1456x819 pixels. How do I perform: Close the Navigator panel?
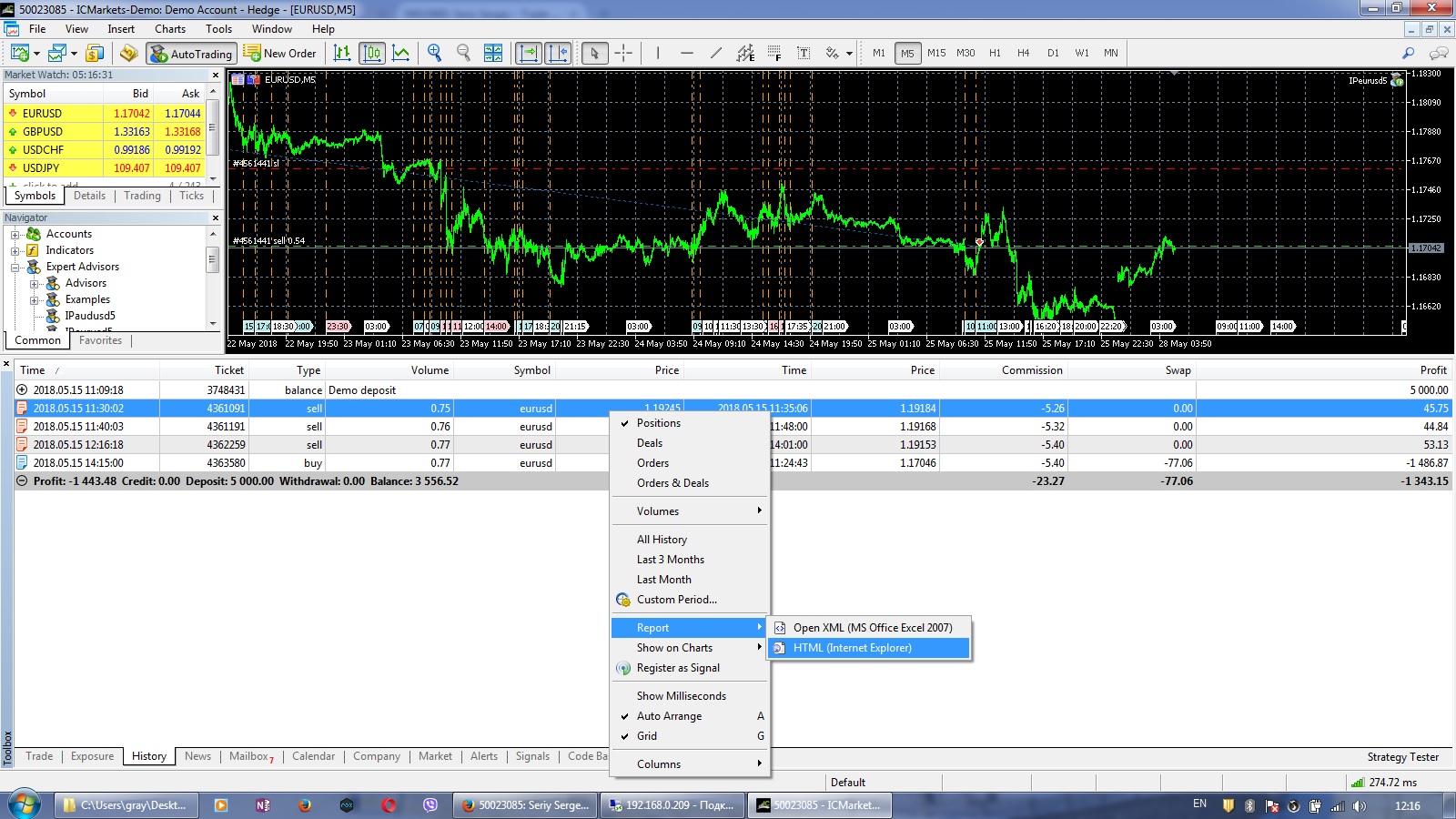click(x=216, y=218)
